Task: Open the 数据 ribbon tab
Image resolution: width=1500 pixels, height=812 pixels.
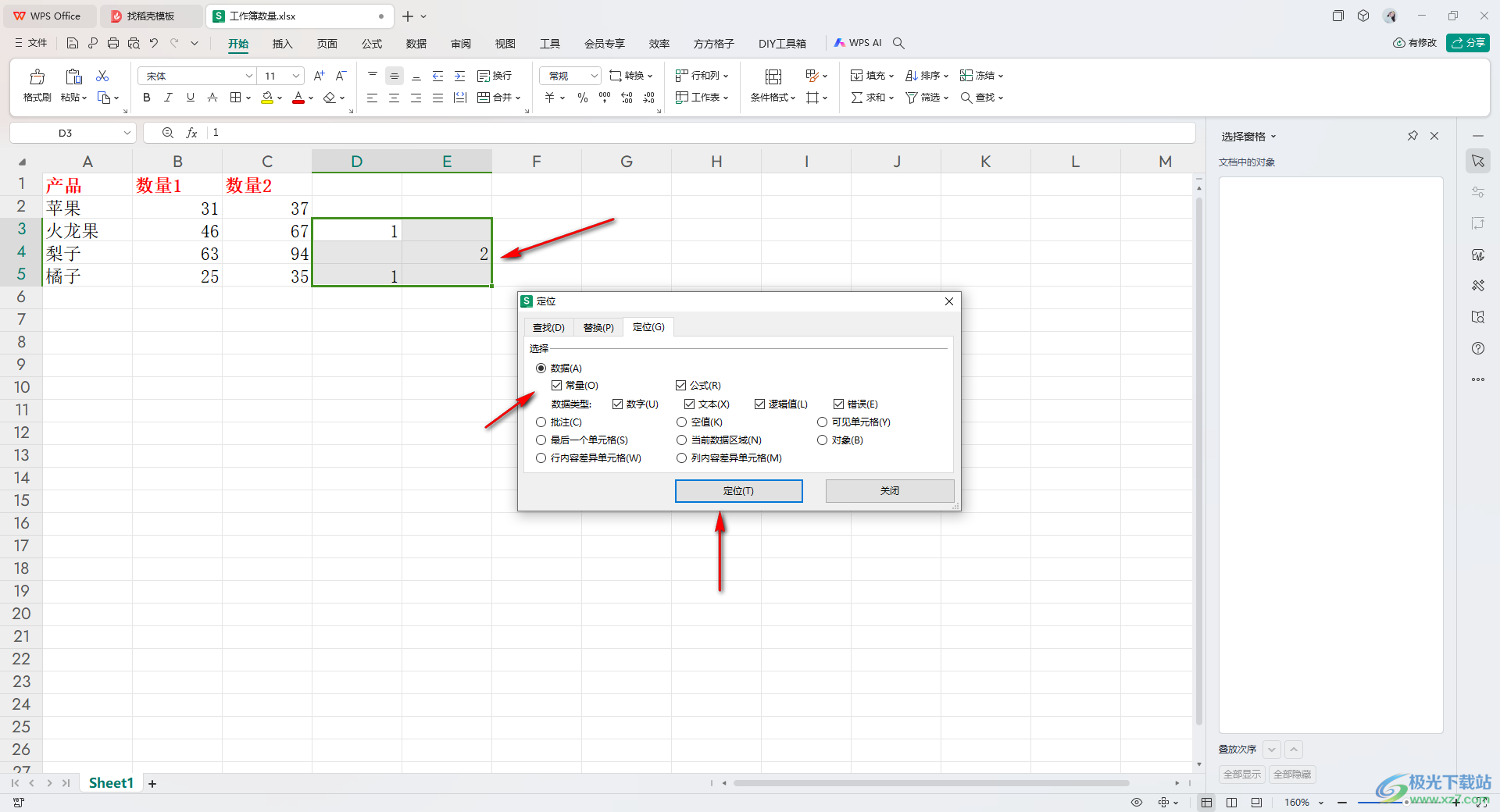Action: [416, 44]
